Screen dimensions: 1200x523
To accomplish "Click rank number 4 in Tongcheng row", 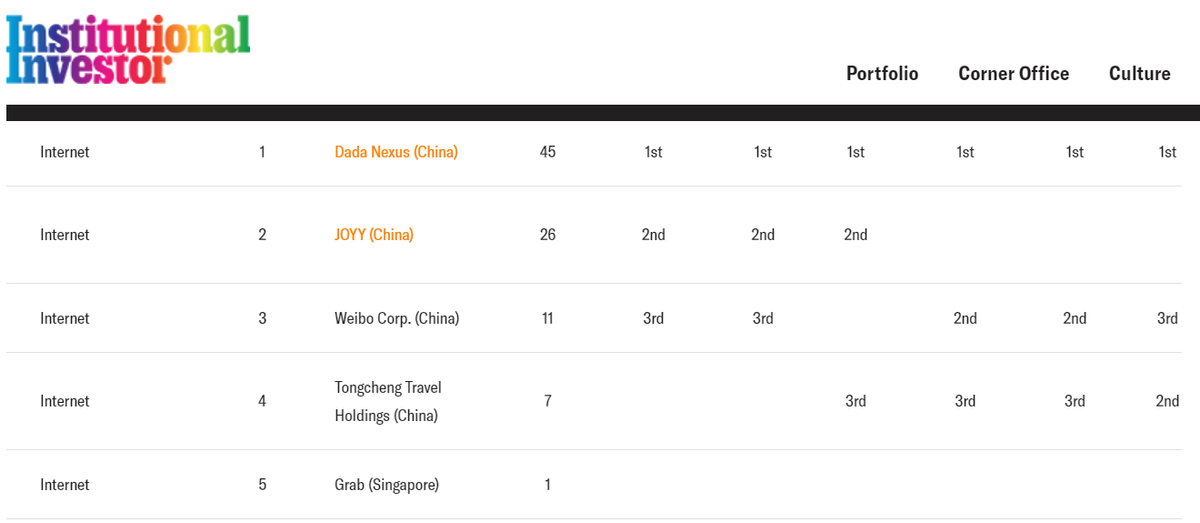I will coord(262,401).
